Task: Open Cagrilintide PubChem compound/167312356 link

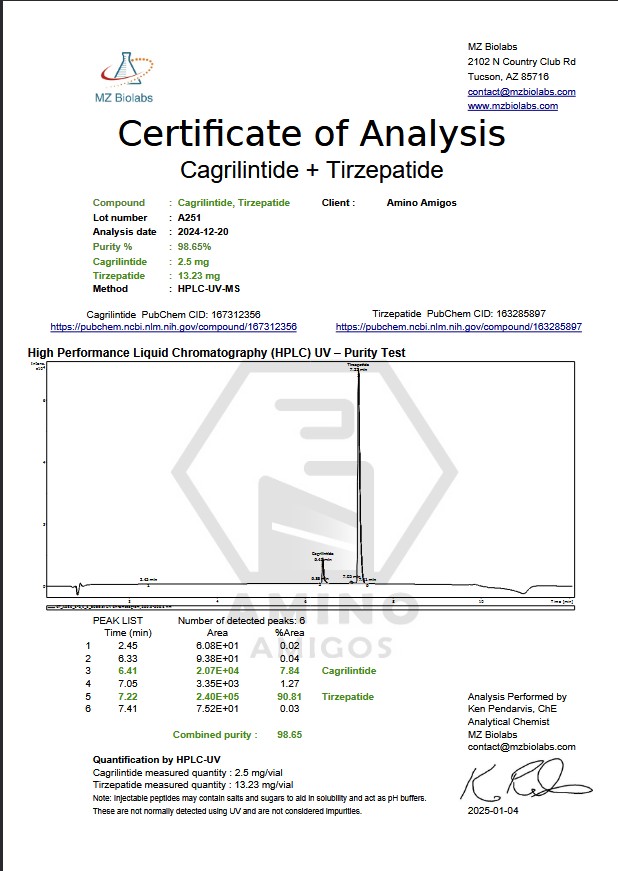Action: click(173, 327)
